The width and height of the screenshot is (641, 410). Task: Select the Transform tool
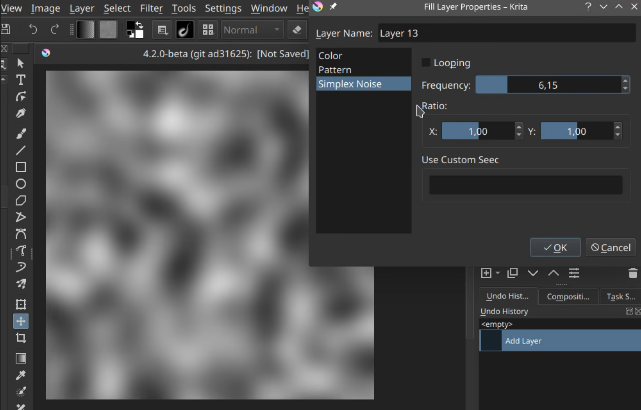point(21,304)
